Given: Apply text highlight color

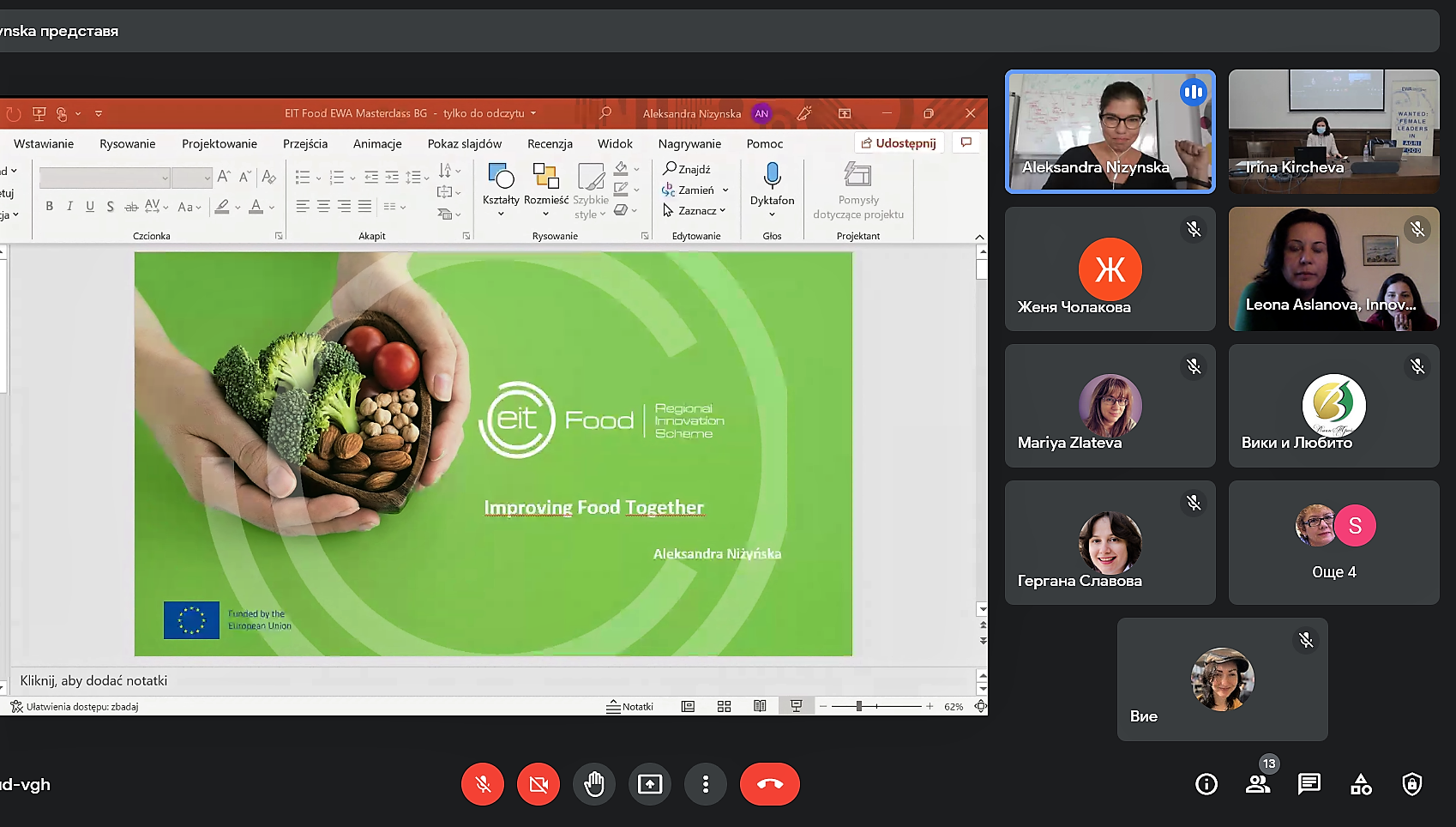Looking at the screenshot, I should [222, 206].
